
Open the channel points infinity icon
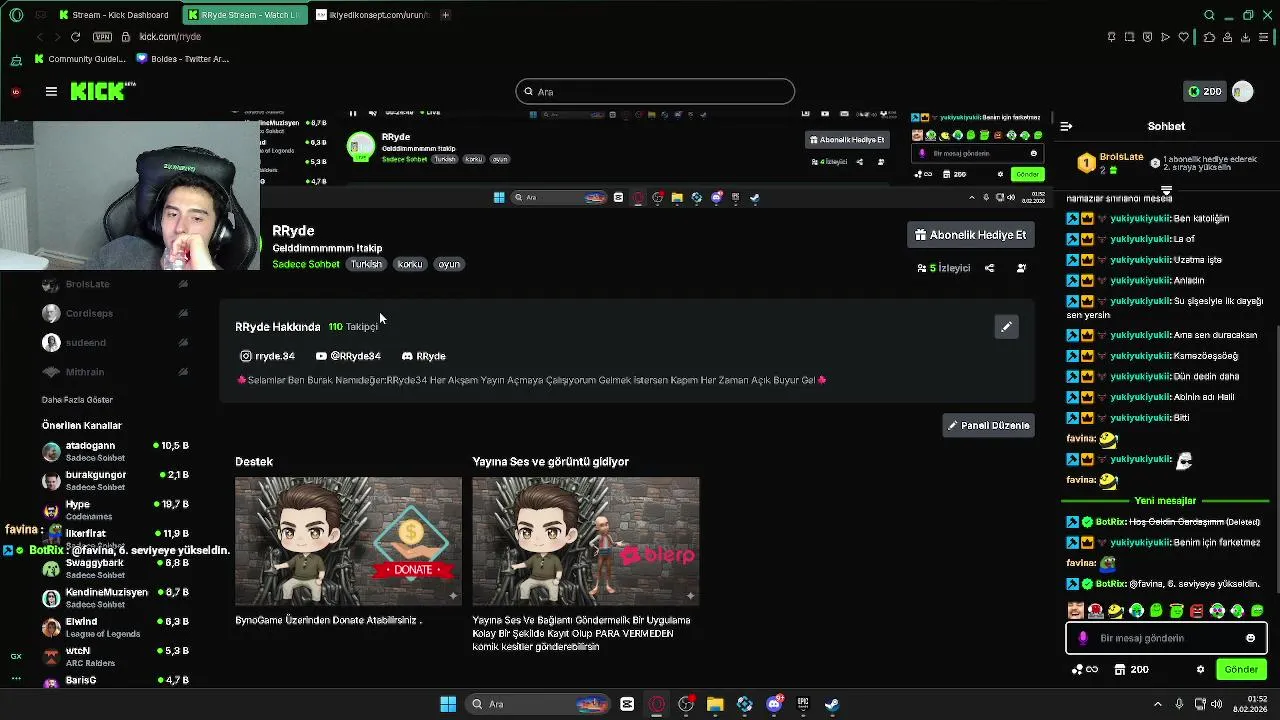tap(1086, 670)
